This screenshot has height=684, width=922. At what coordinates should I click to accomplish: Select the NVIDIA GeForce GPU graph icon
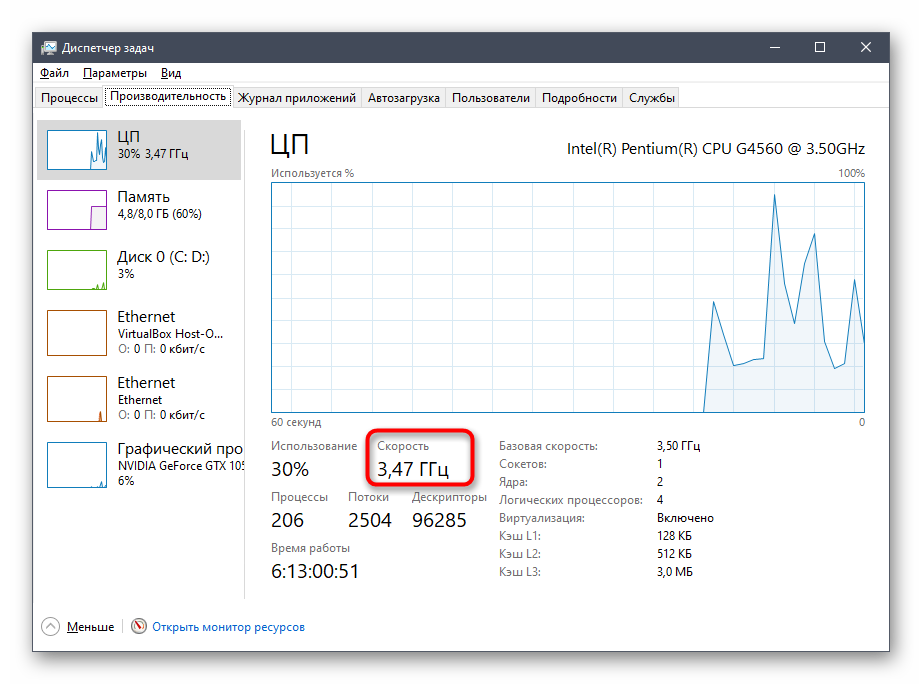[x=77, y=464]
